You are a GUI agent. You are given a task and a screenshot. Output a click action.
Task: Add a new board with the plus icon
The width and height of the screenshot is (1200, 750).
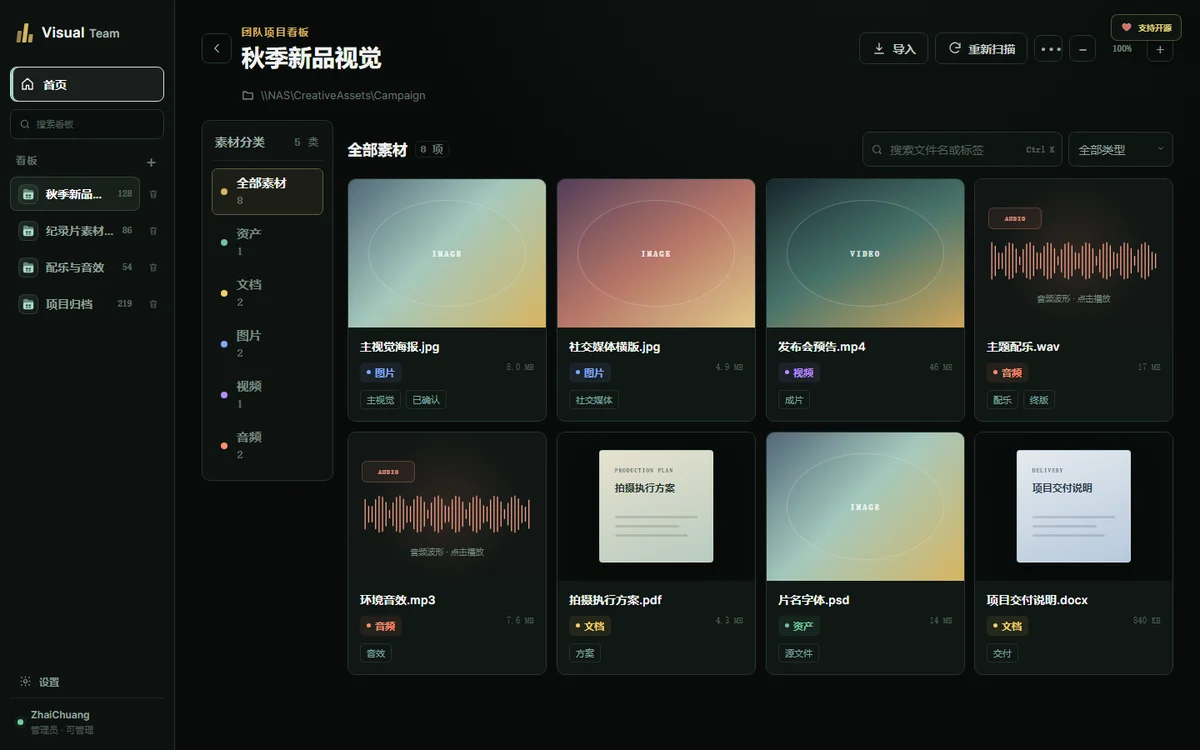[x=151, y=162]
